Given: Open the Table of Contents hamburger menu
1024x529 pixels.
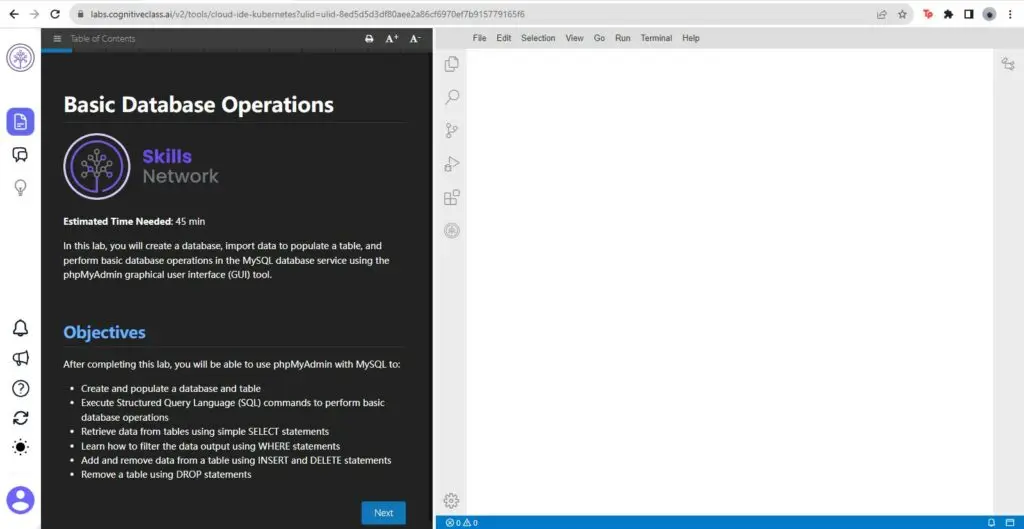Looking at the screenshot, I should [x=57, y=39].
